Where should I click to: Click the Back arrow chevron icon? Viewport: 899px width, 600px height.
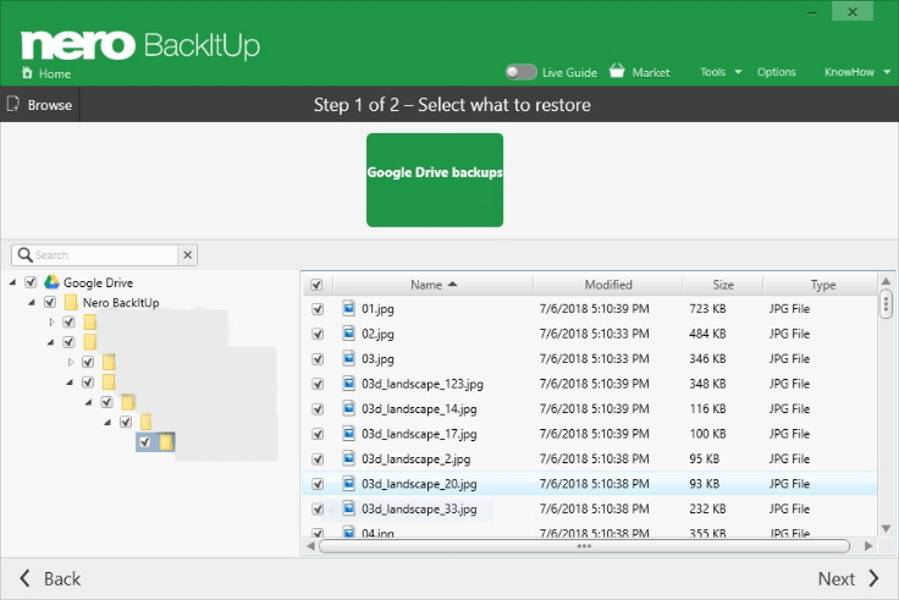point(25,578)
